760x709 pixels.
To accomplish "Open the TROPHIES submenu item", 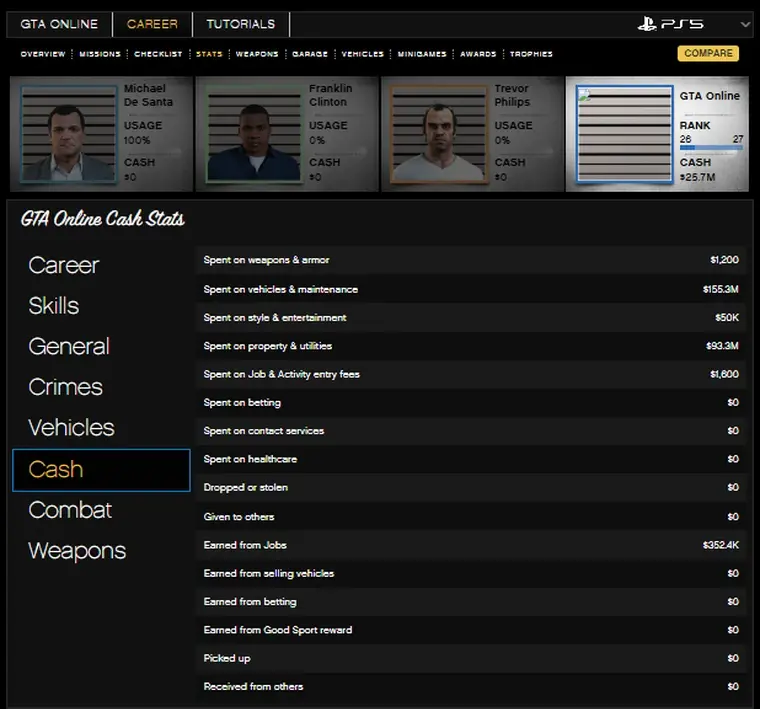I will tap(531, 54).
